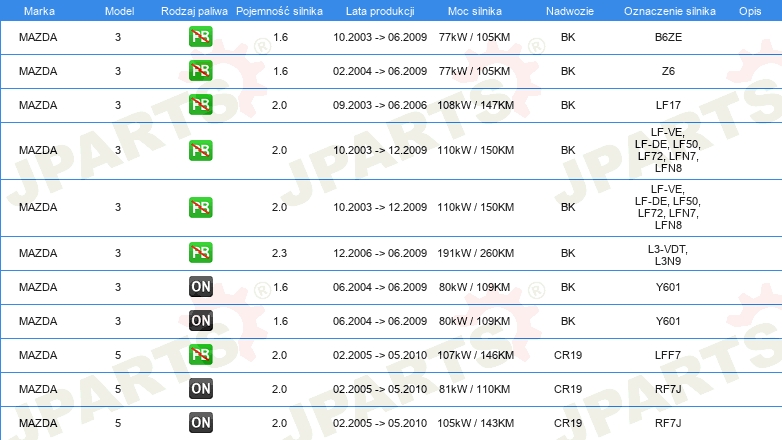This screenshot has width=782, height=440.
Task: Click the petrol fuel icon in the B6ZE row
Action: (200, 37)
